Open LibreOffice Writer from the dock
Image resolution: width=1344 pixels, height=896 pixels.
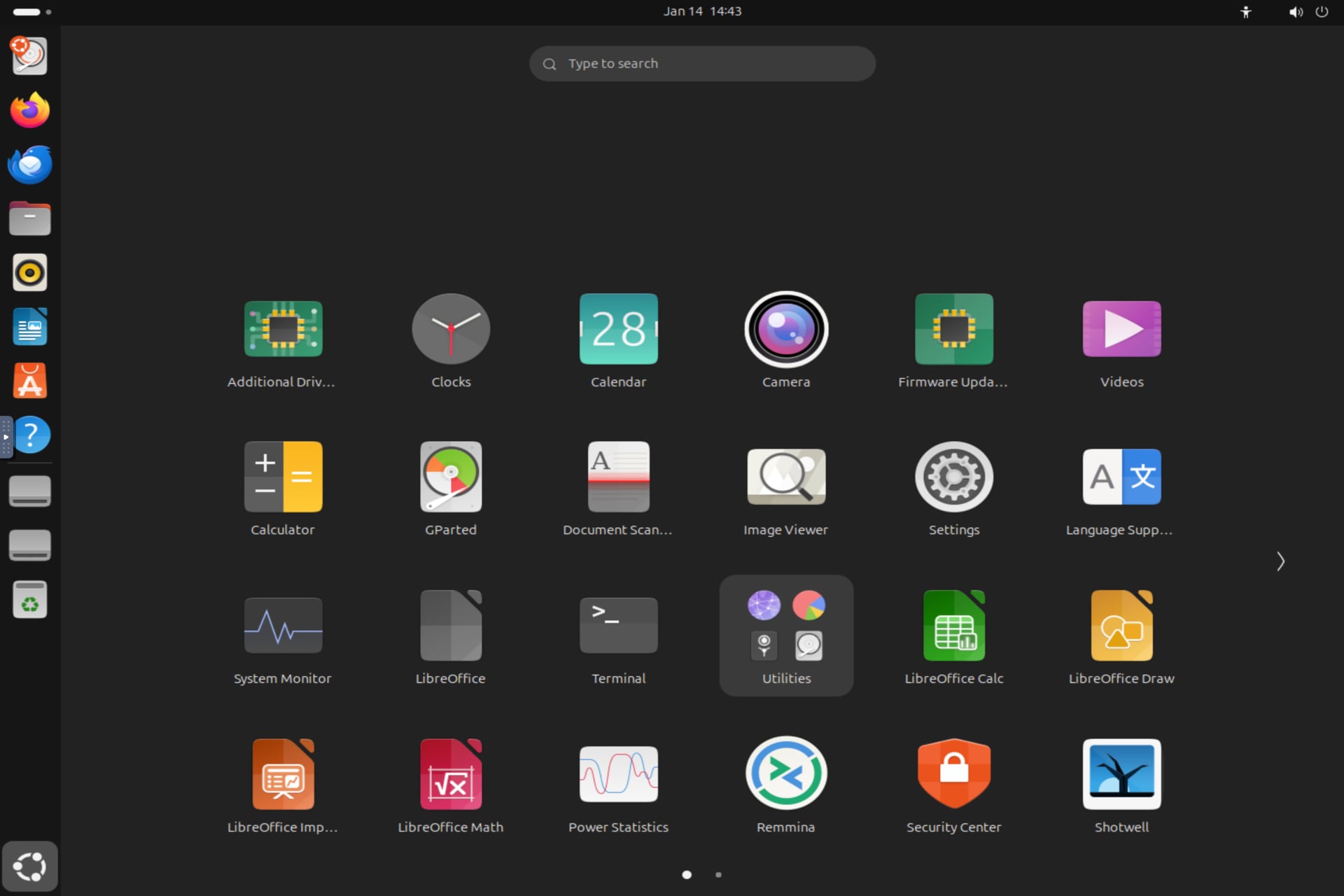30,327
